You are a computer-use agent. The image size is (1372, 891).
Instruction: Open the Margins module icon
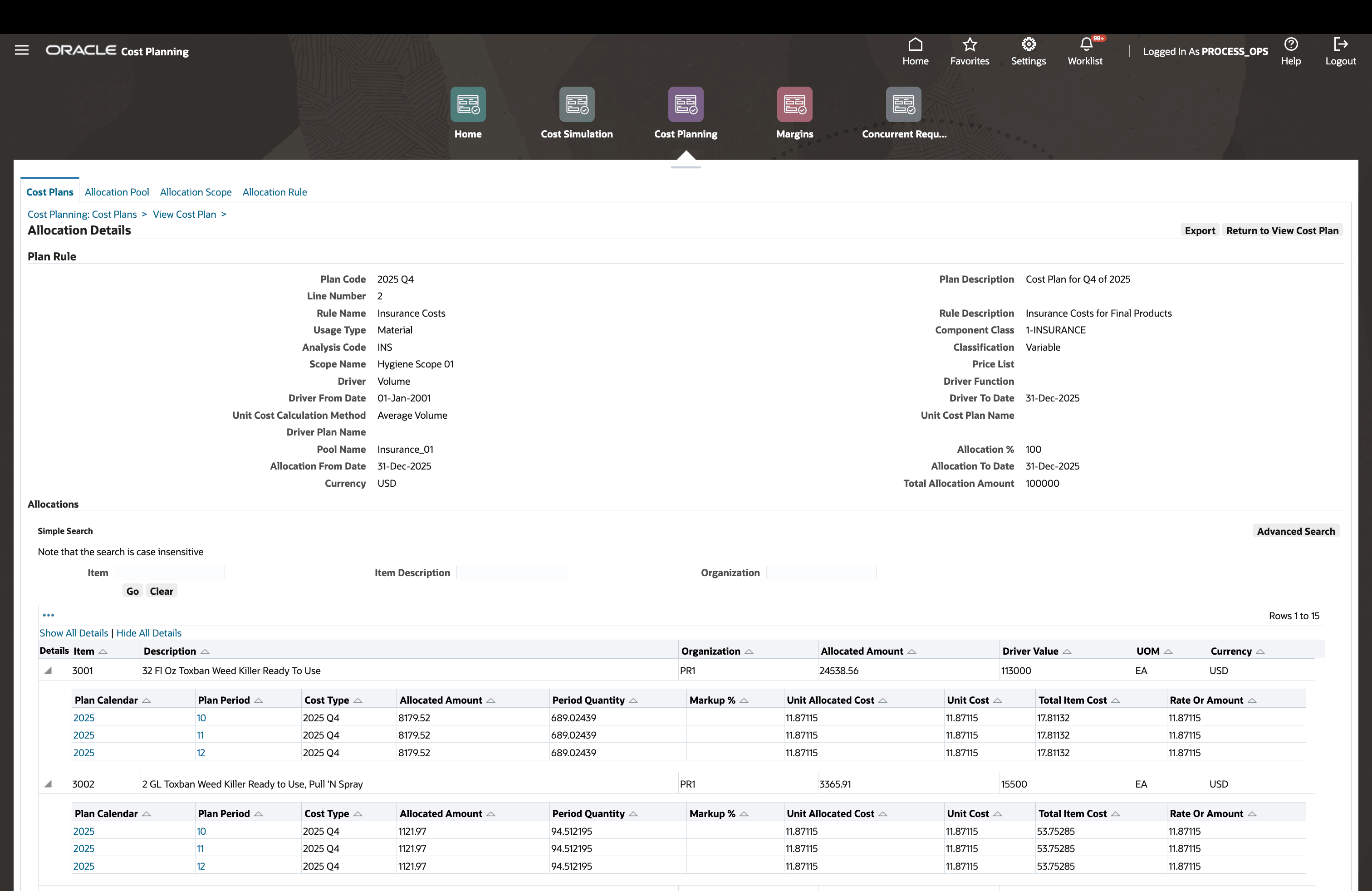pos(794,104)
